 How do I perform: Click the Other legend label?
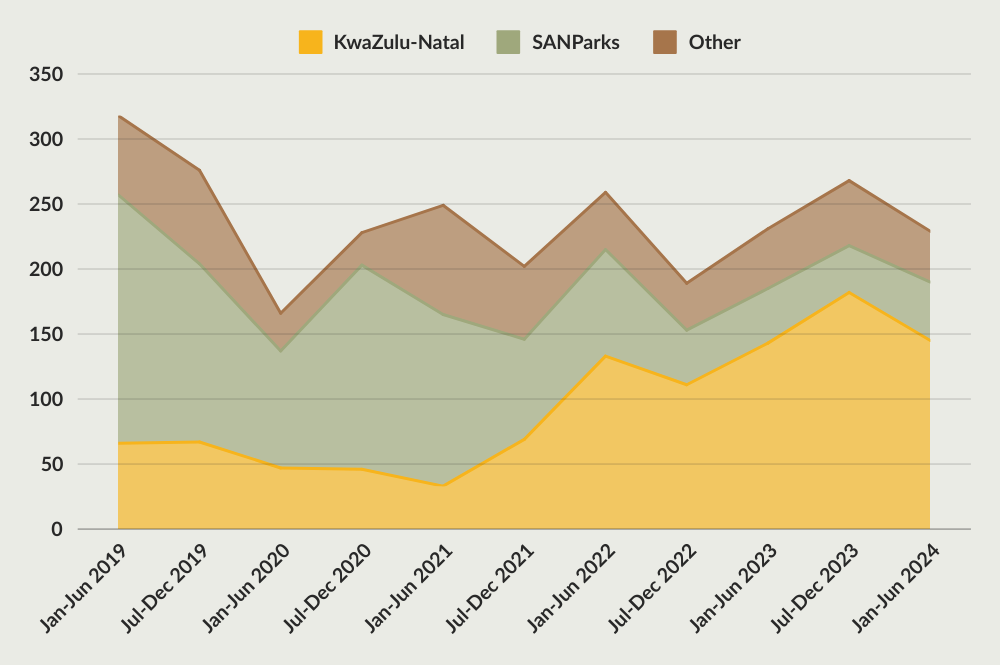(x=714, y=42)
